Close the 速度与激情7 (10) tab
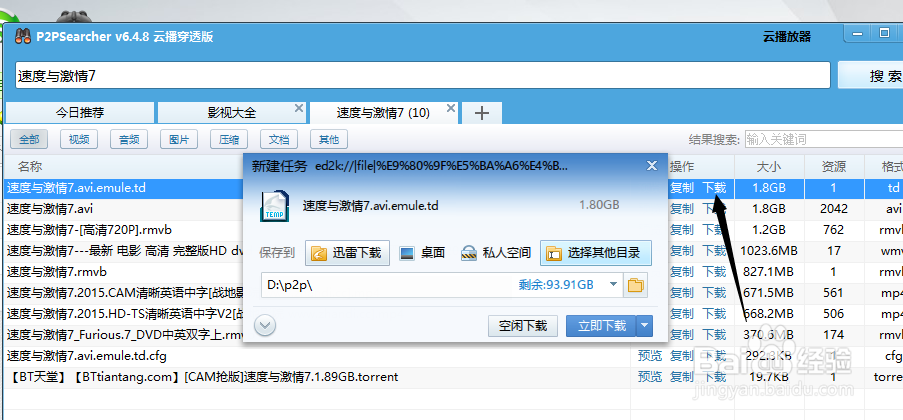This screenshot has height=420, width=903. [x=451, y=108]
